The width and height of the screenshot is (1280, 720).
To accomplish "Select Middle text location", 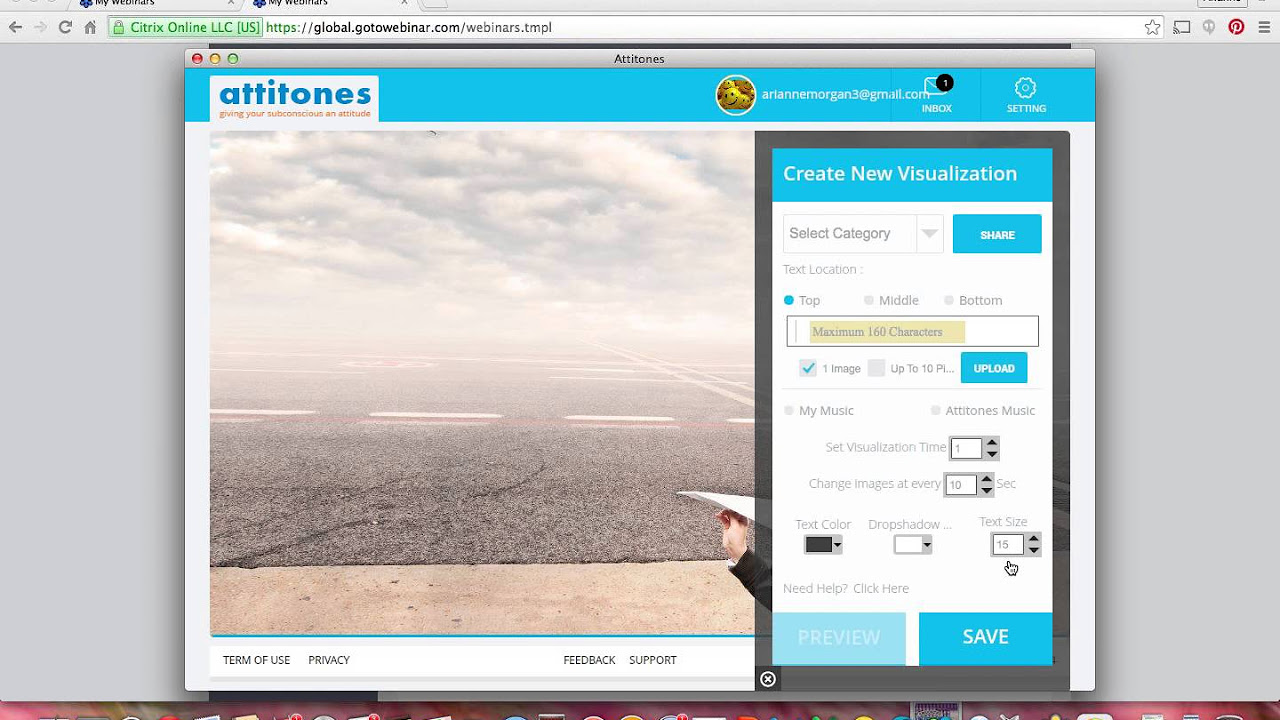I will click(x=869, y=300).
